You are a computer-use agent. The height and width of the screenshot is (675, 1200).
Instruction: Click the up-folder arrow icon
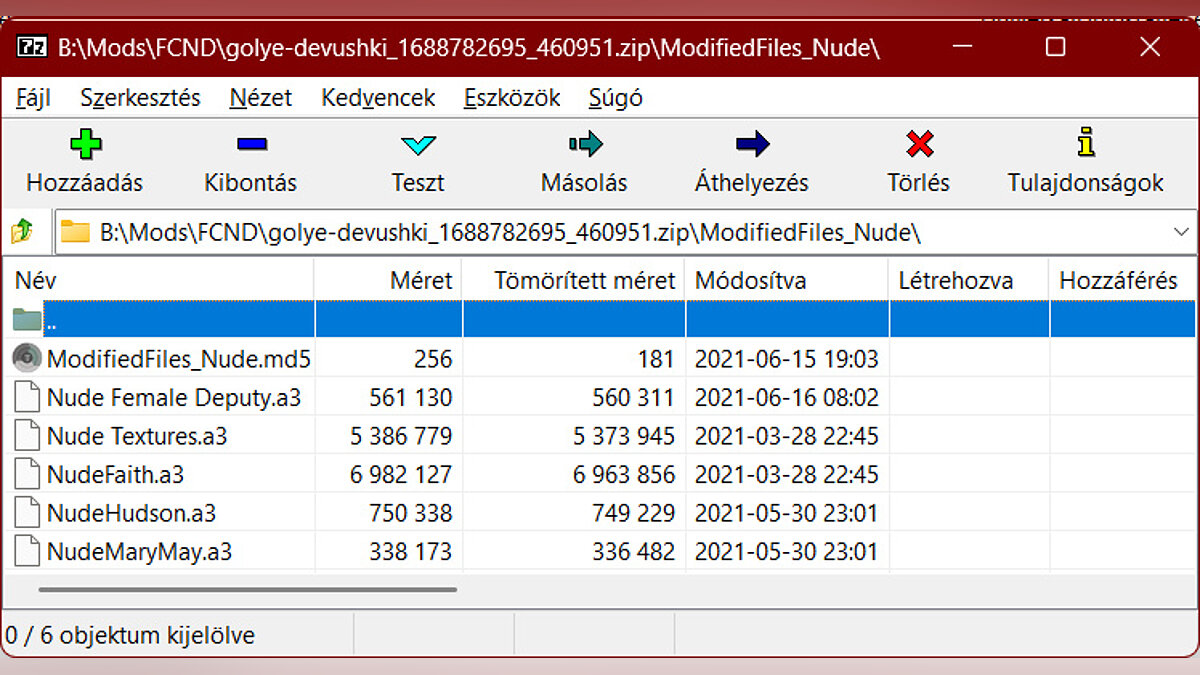[x=22, y=232]
